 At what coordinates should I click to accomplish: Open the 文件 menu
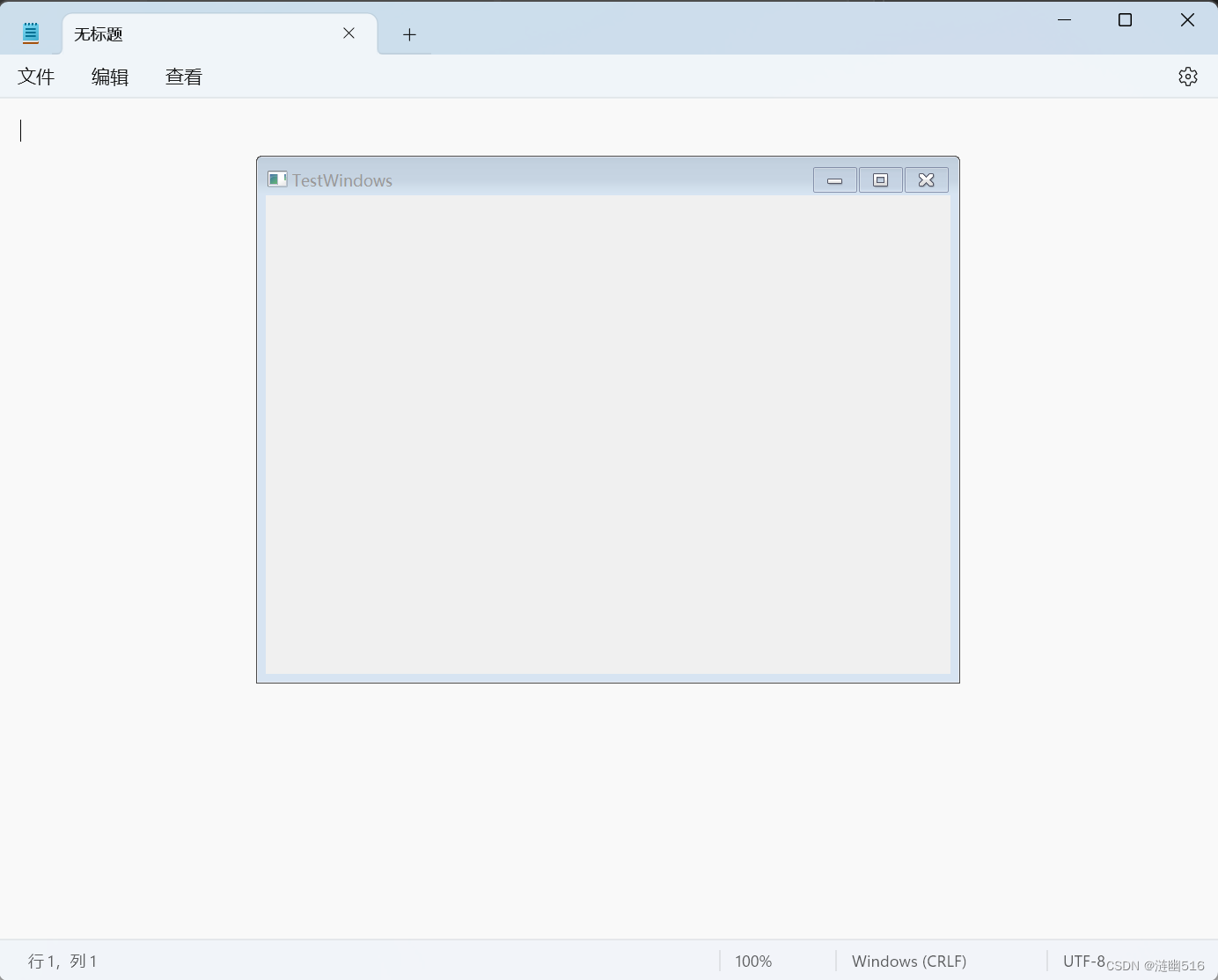tap(36, 77)
